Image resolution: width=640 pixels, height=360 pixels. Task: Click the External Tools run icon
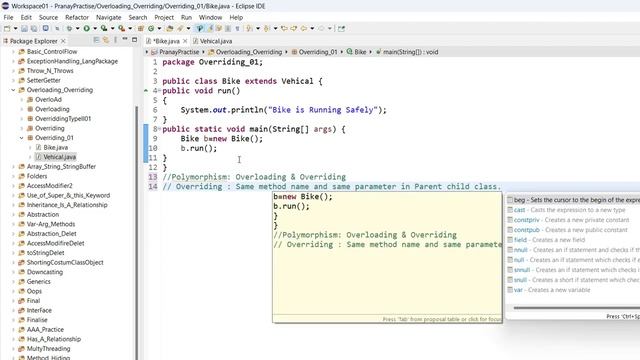(122, 29)
